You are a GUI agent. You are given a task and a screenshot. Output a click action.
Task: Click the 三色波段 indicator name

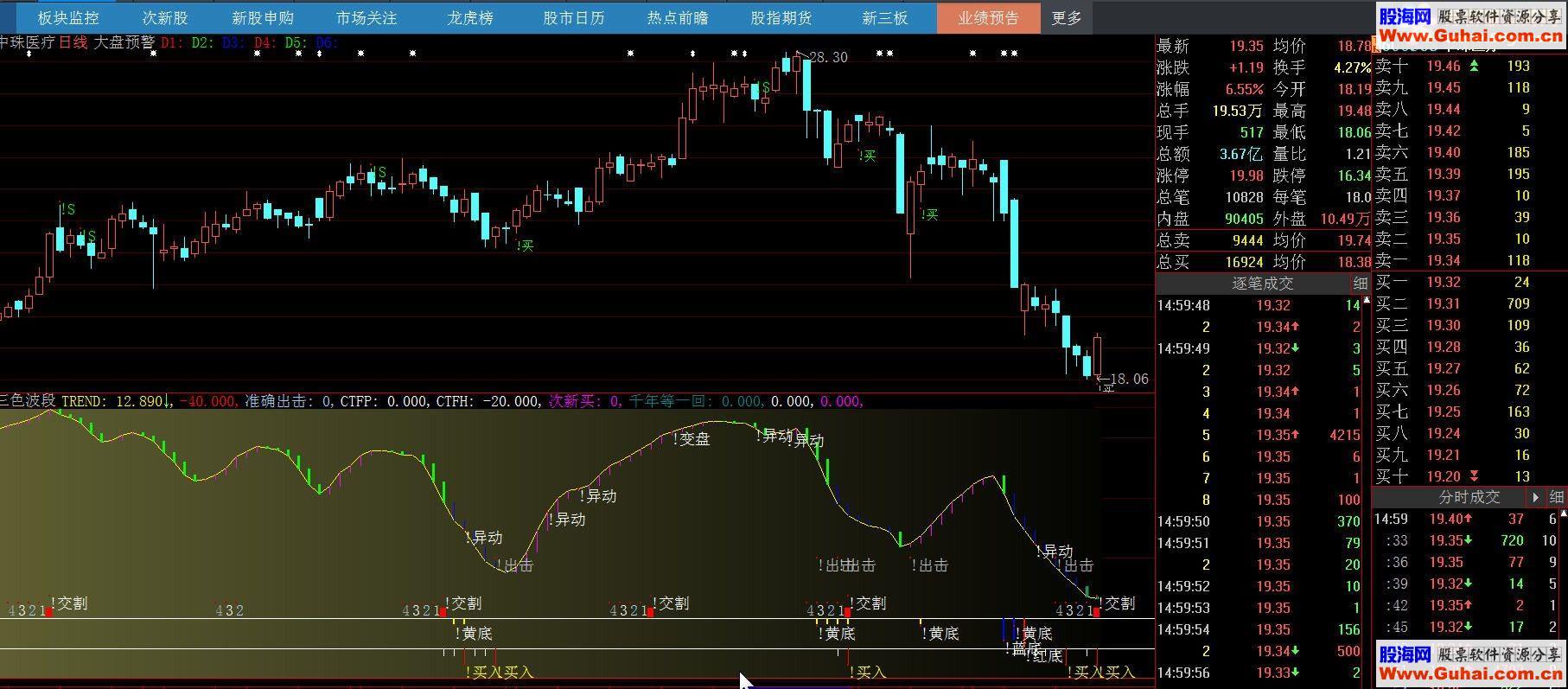pos(28,400)
